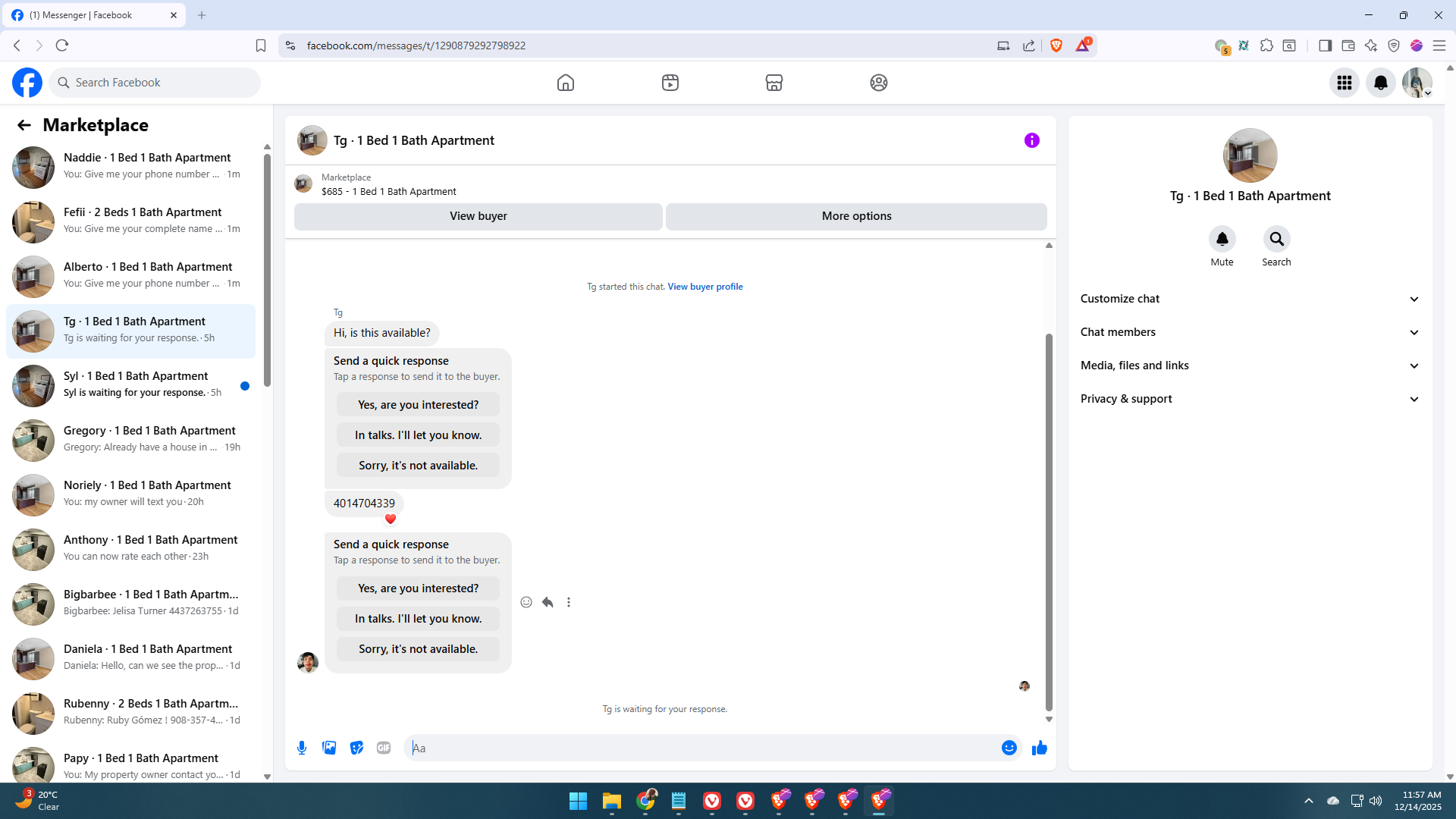Attach a photo using image icon
1456x819 pixels.
(329, 748)
